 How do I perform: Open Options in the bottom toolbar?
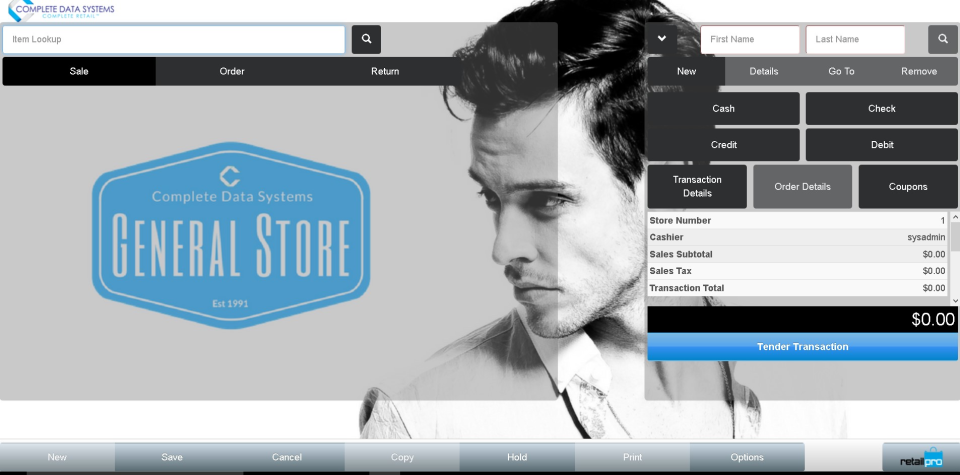(747, 457)
